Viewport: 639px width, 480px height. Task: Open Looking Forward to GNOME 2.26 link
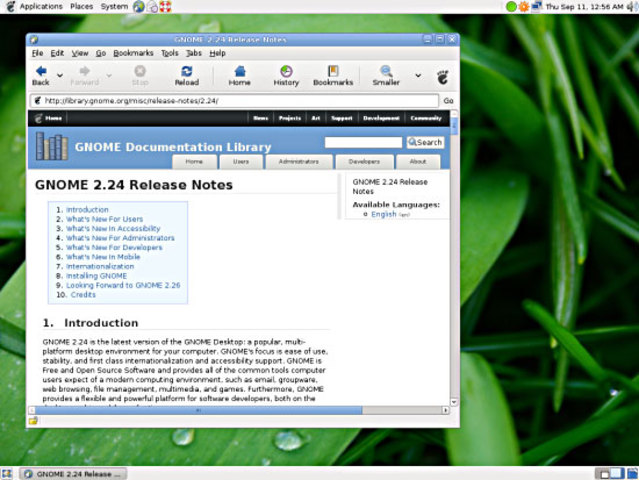click(x=123, y=285)
